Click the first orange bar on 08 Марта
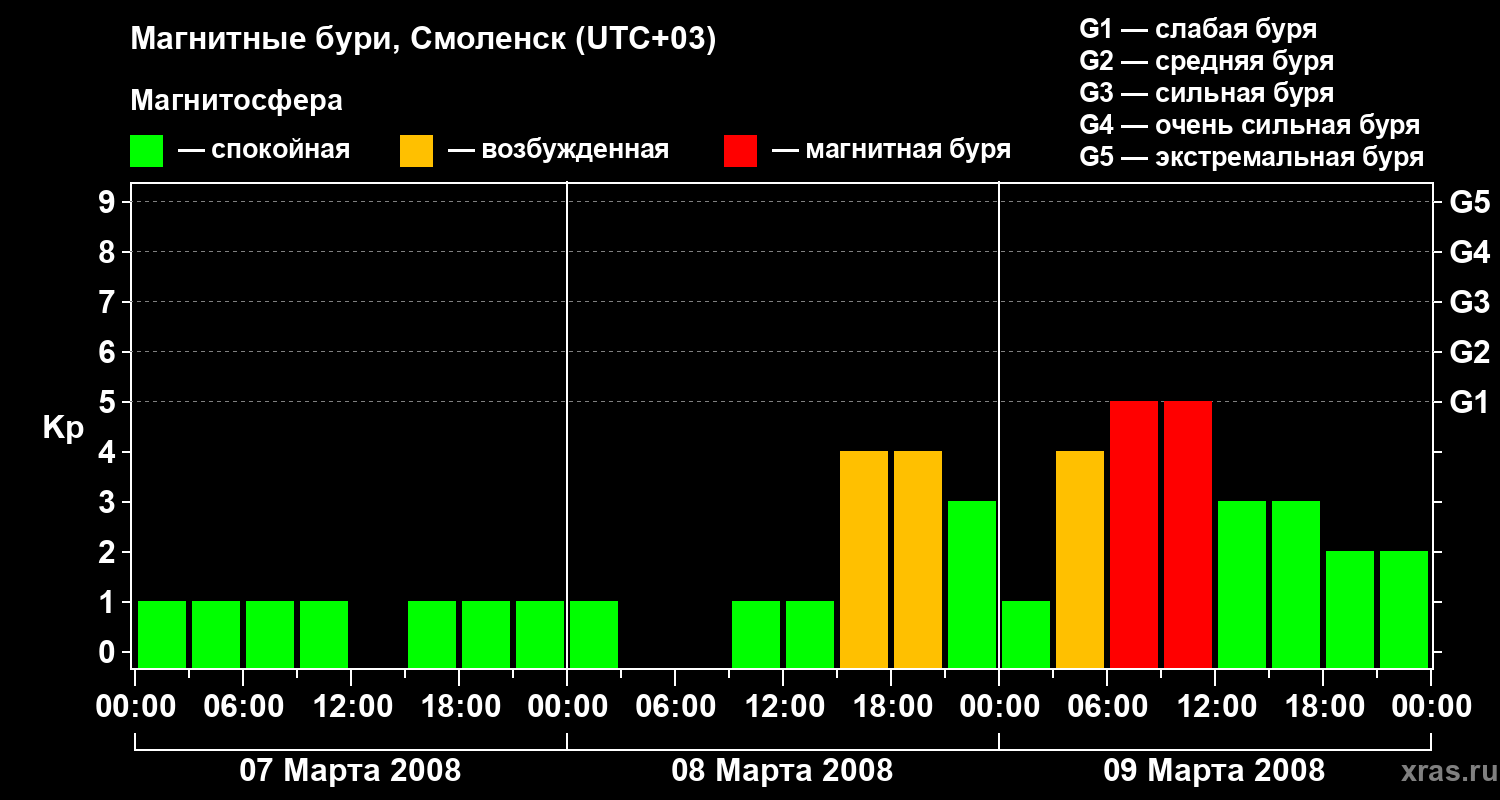The height and width of the screenshot is (800, 1500). (864, 559)
